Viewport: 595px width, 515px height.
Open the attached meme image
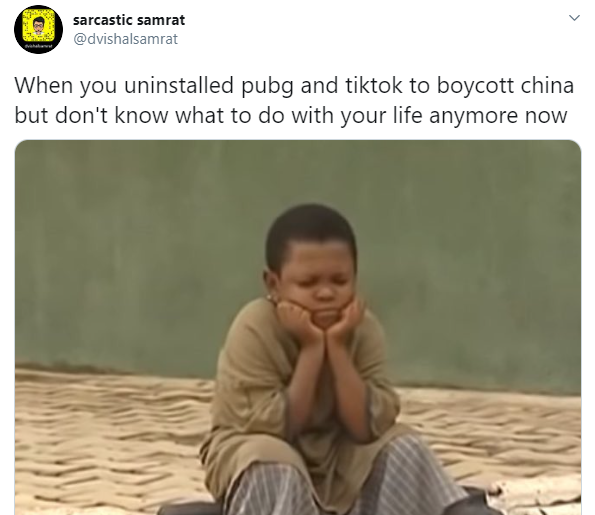click(298, 327)
